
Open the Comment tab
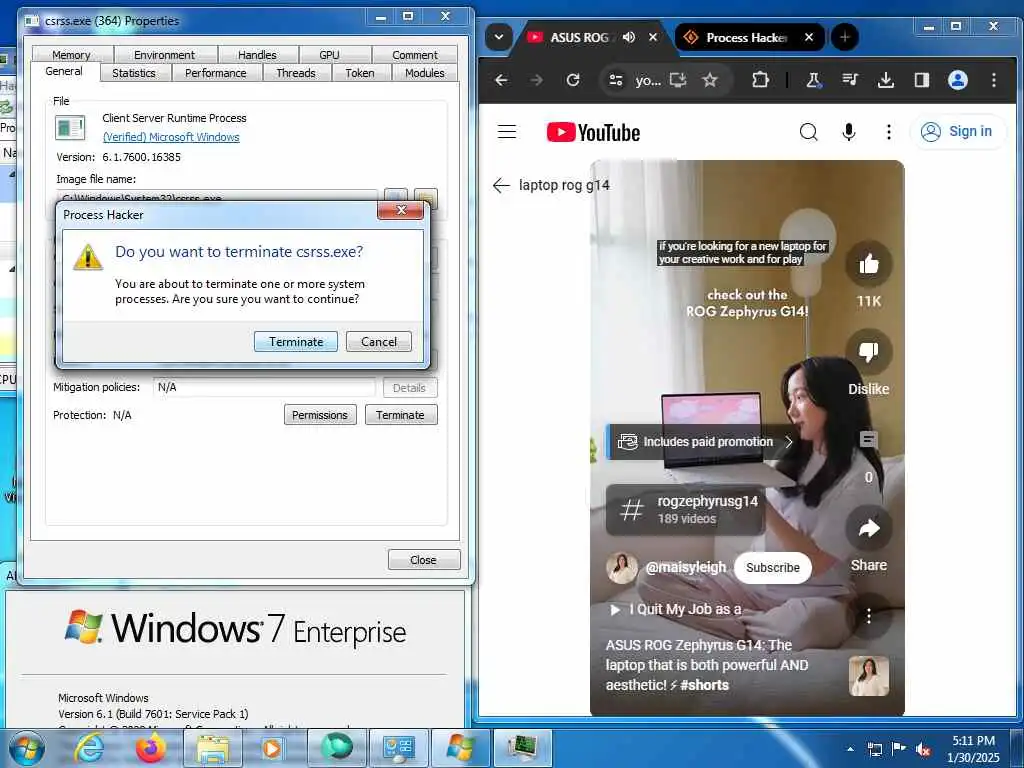(415, 55)
